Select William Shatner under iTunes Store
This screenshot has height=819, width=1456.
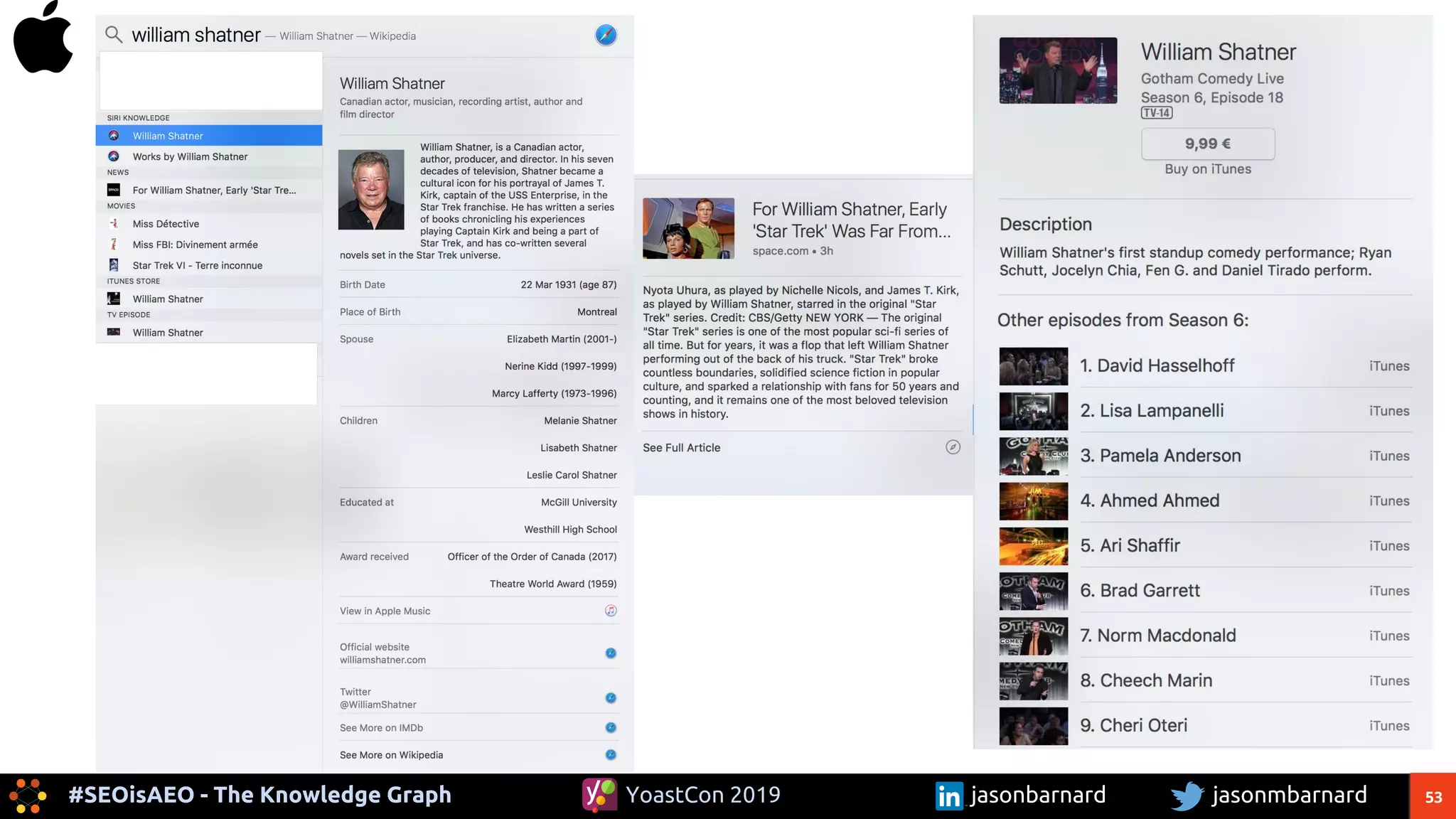click(x=209, y=299)
